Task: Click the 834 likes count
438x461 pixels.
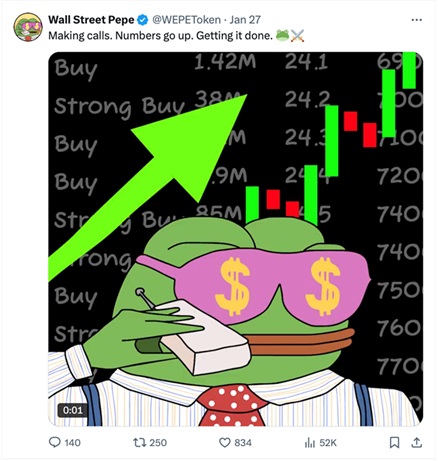Action: (243, 443)
